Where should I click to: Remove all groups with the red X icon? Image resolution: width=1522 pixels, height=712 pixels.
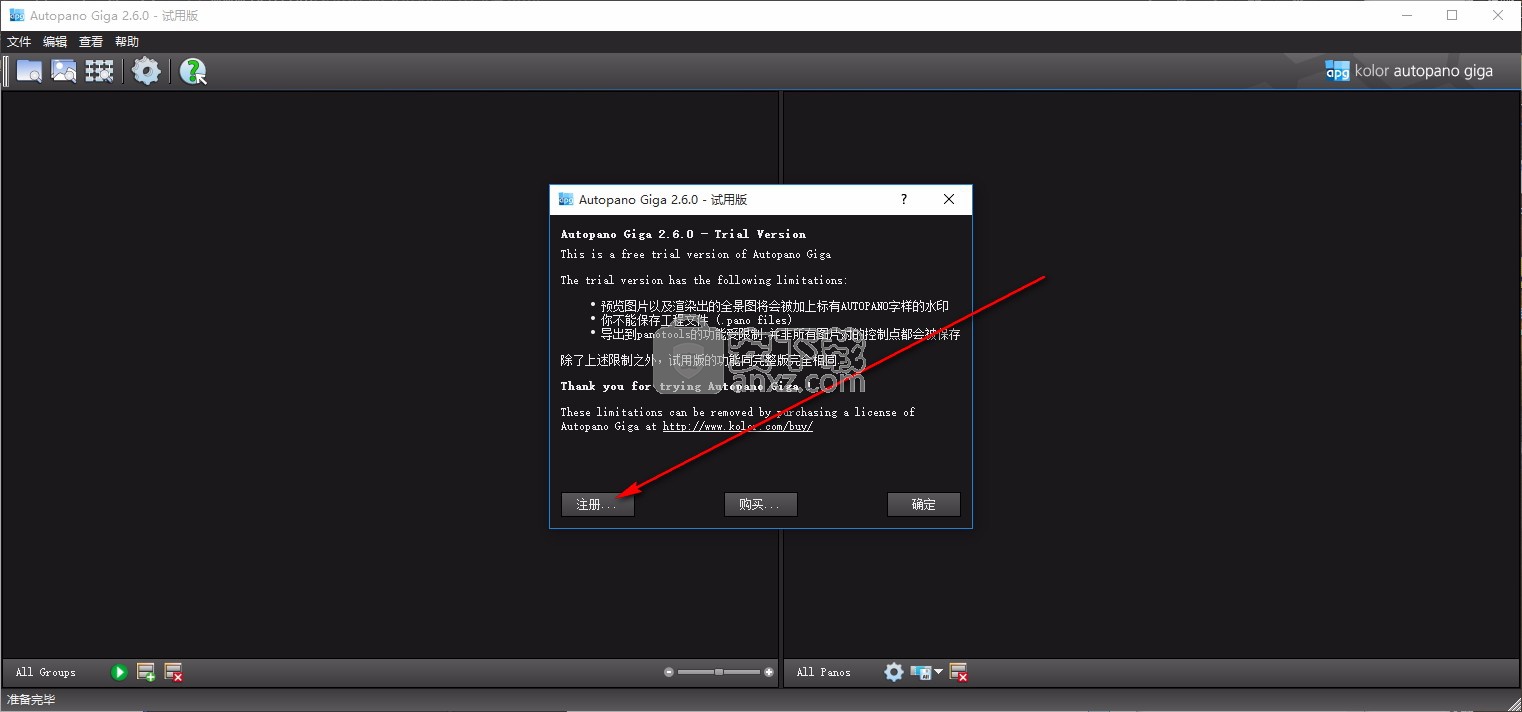[174, 673]
